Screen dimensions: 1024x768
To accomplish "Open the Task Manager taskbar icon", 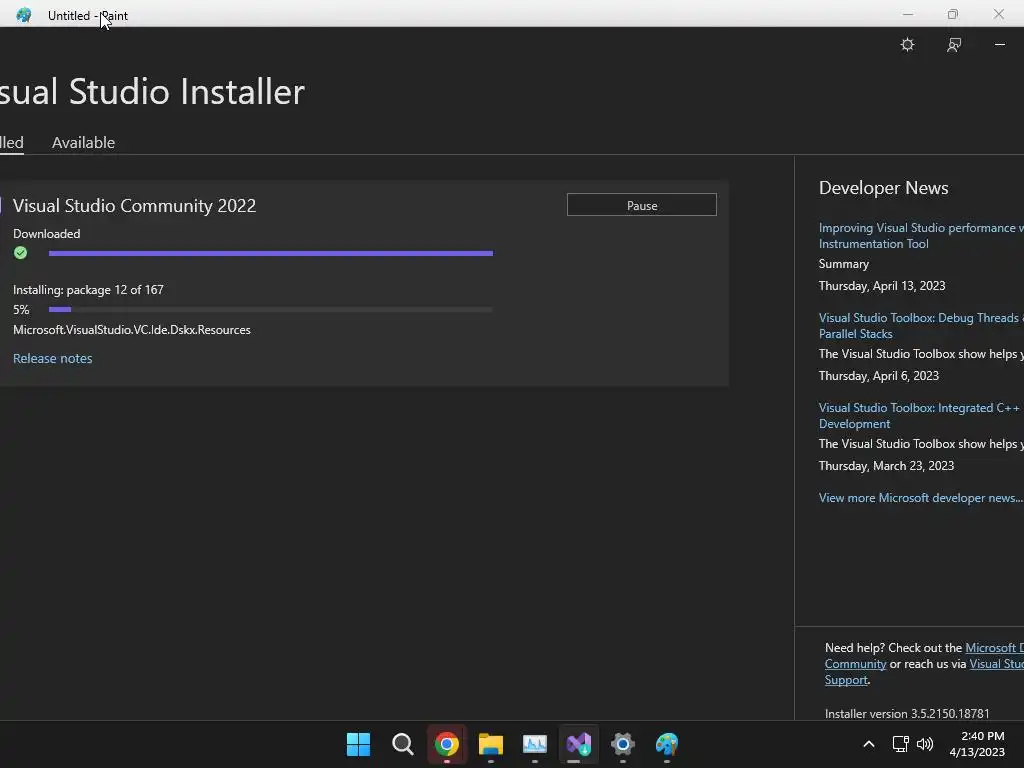I will click(534, 744).
